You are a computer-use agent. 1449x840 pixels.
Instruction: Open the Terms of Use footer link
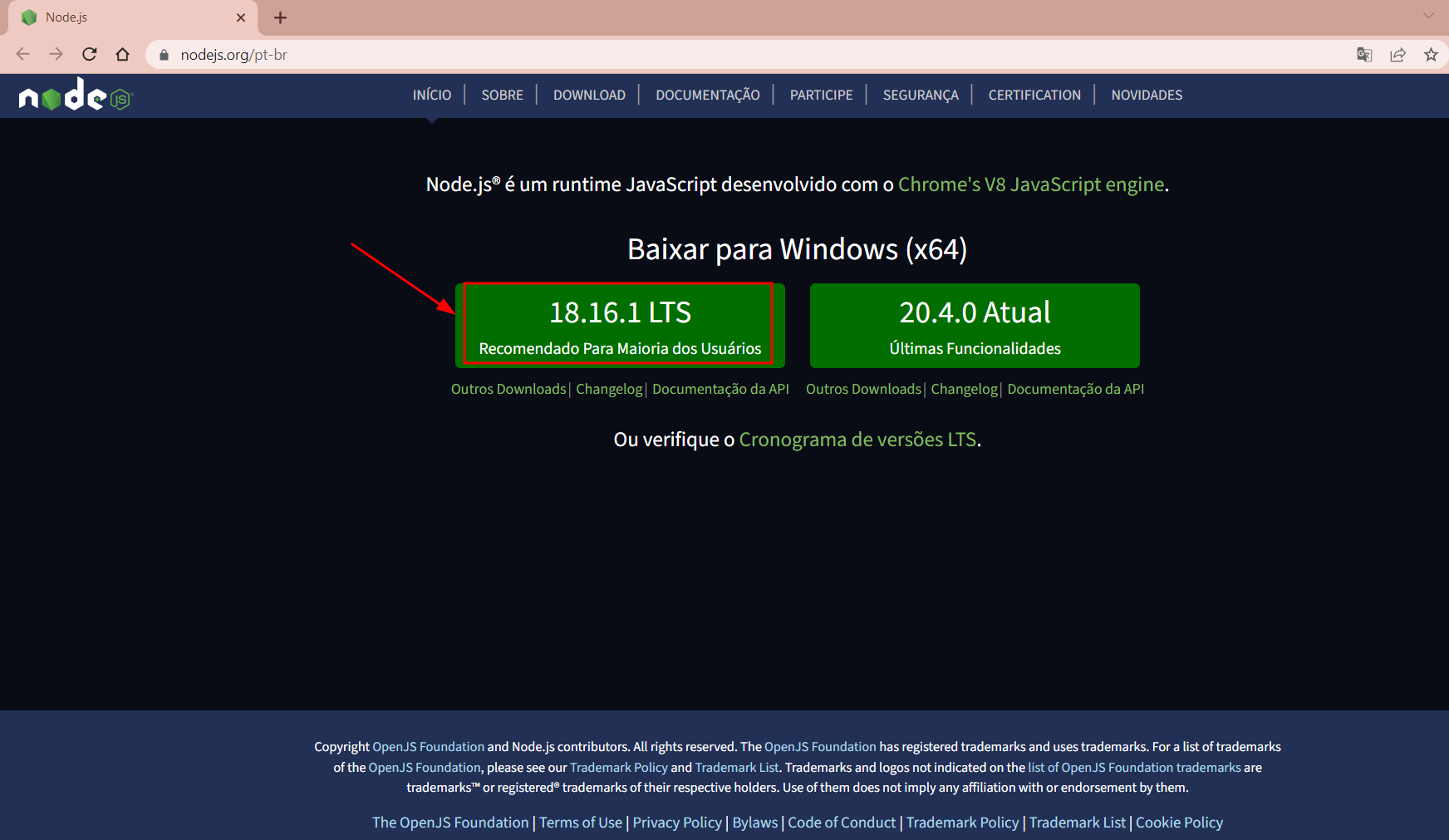tap(581, 823)
